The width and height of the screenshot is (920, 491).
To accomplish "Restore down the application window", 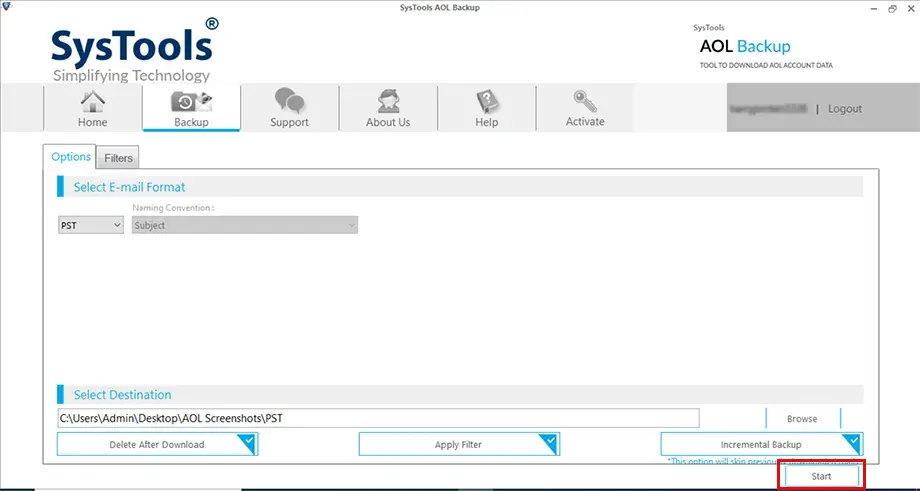I will click(x=892, y=8).
